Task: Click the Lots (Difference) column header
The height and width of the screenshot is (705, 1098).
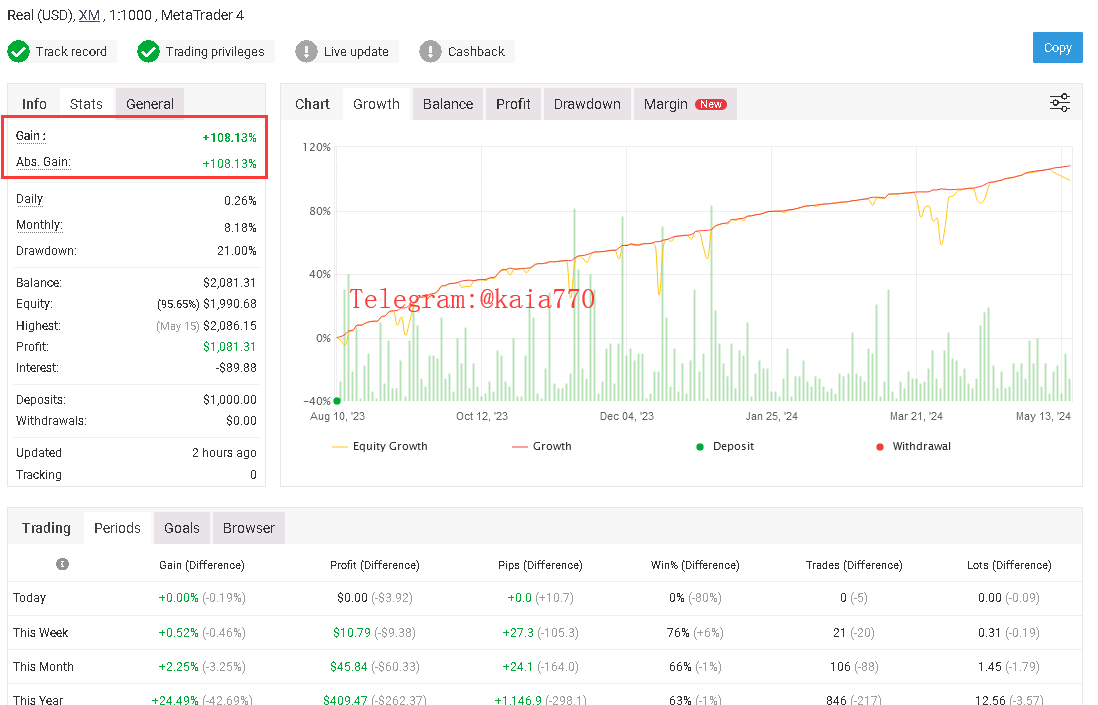Action: (1008, 565)
